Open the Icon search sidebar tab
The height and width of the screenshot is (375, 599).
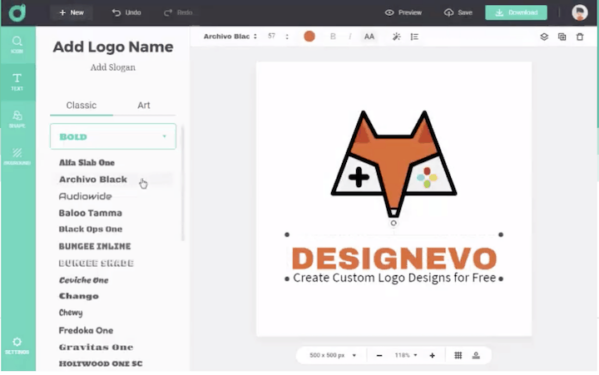tap(17, 45)
